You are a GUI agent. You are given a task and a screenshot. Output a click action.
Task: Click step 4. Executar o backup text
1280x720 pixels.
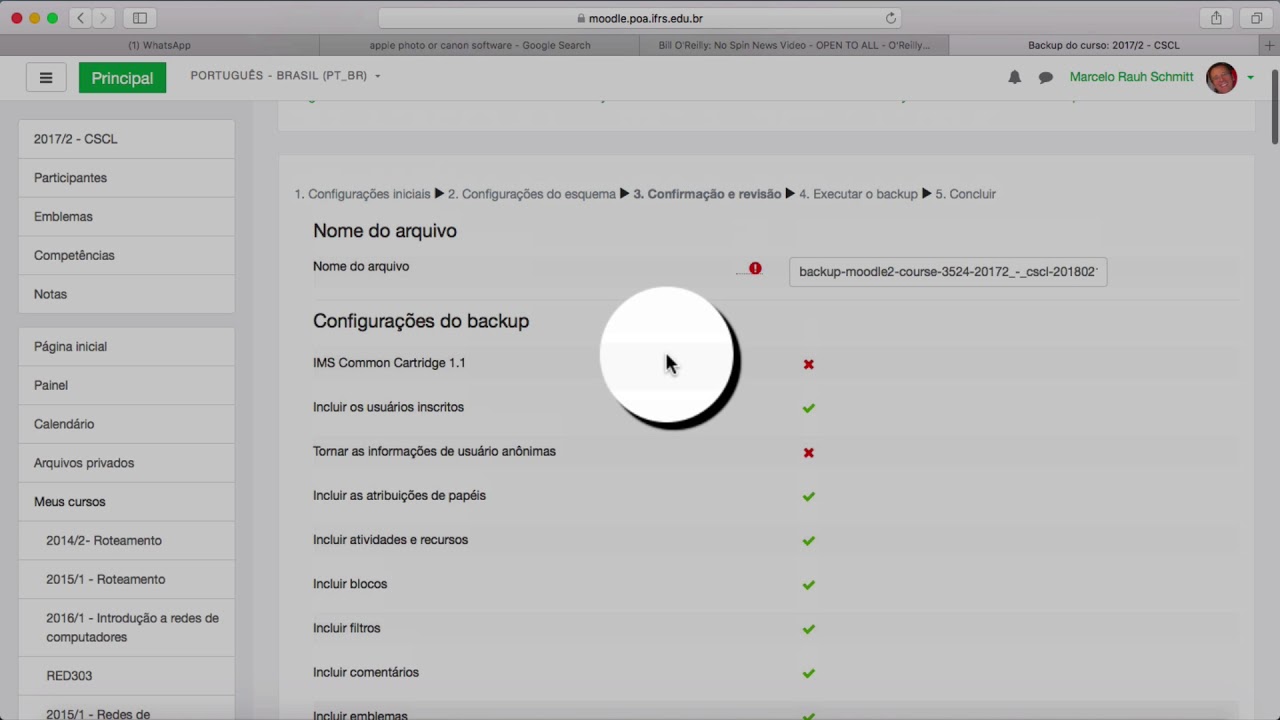pos(858,194)
